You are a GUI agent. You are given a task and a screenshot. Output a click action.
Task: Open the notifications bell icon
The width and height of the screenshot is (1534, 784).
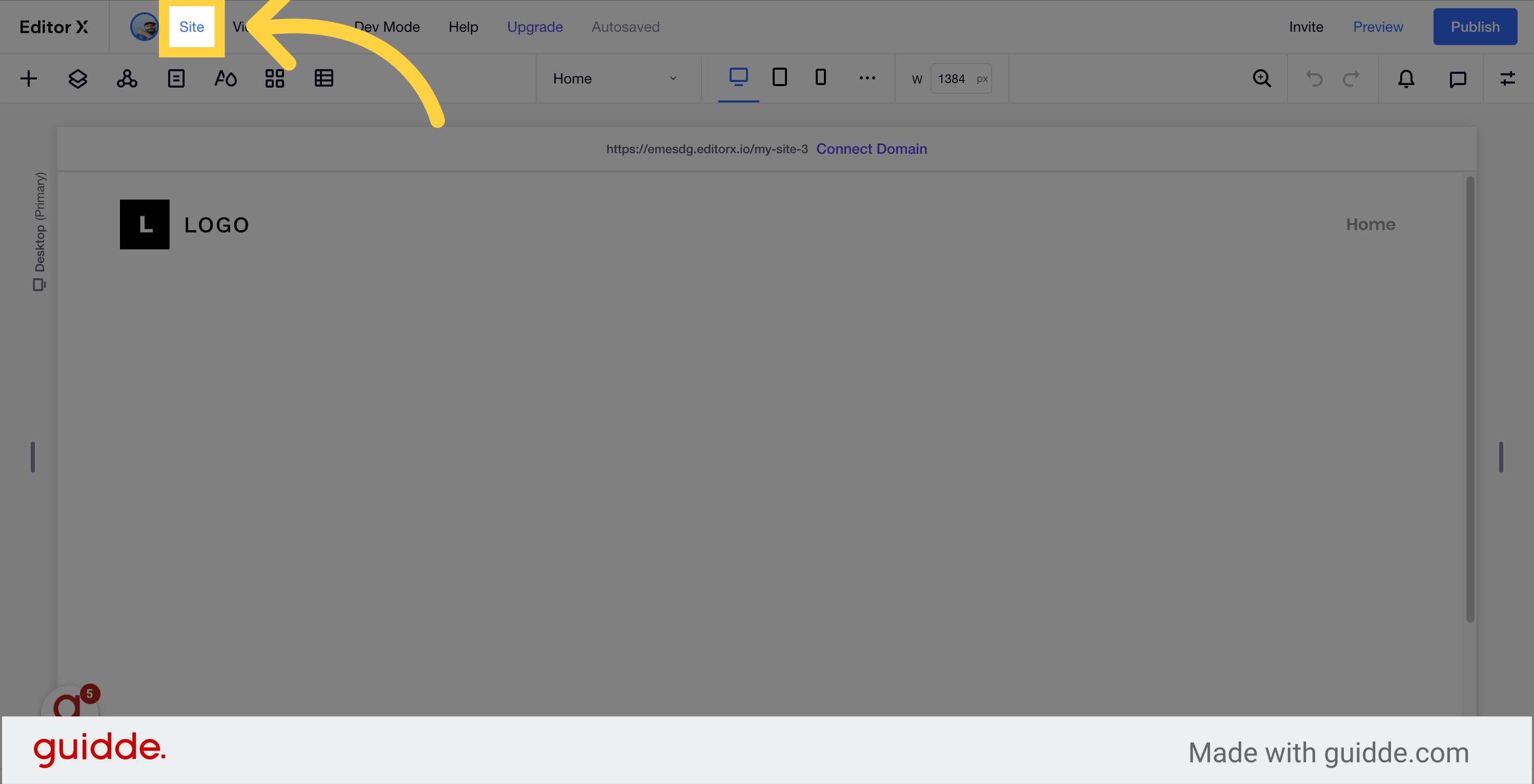pyautogui.click(x=1406, y=78)
